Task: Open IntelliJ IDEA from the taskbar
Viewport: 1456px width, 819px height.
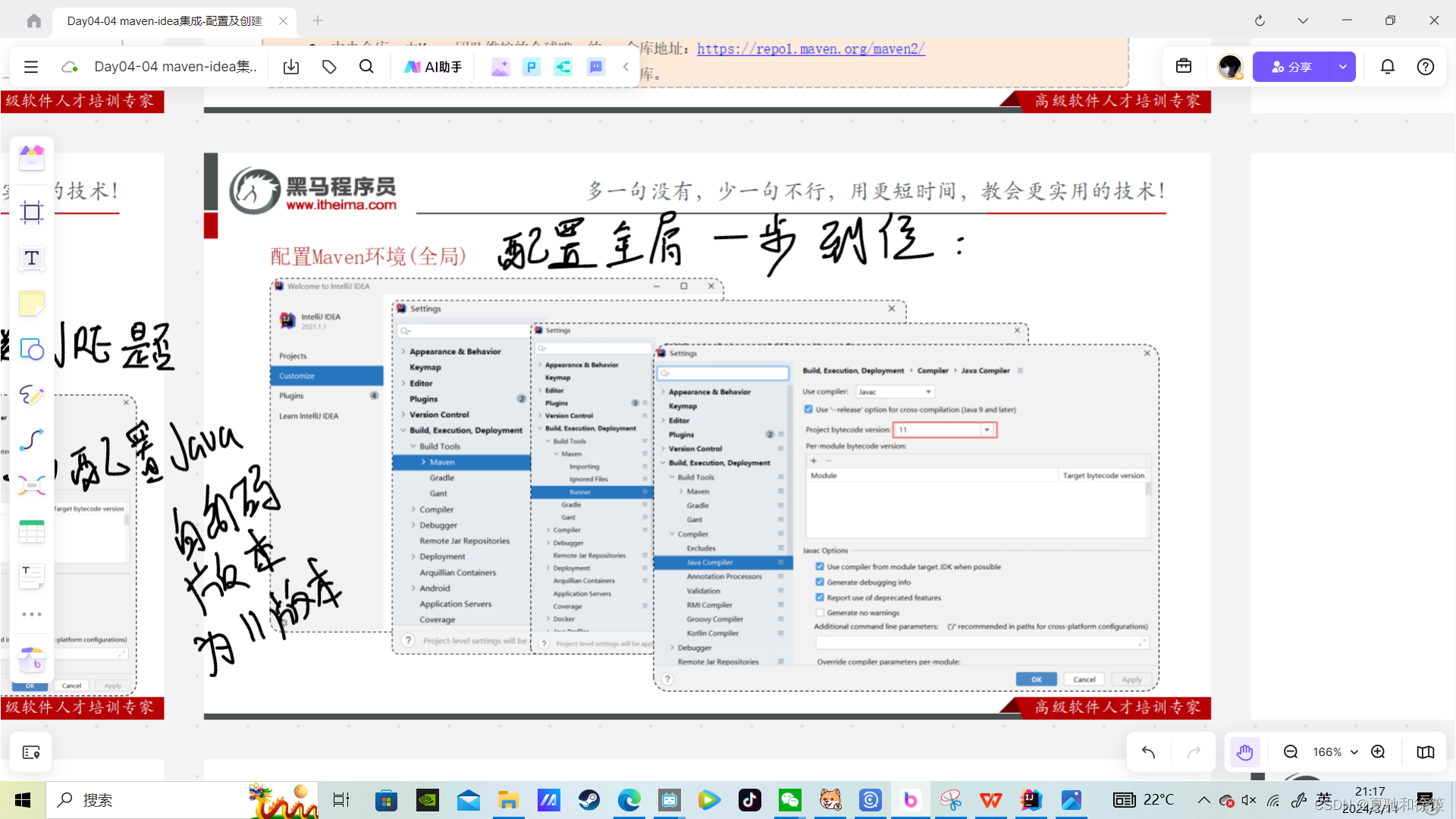Action: click(x=1031, y=800)
